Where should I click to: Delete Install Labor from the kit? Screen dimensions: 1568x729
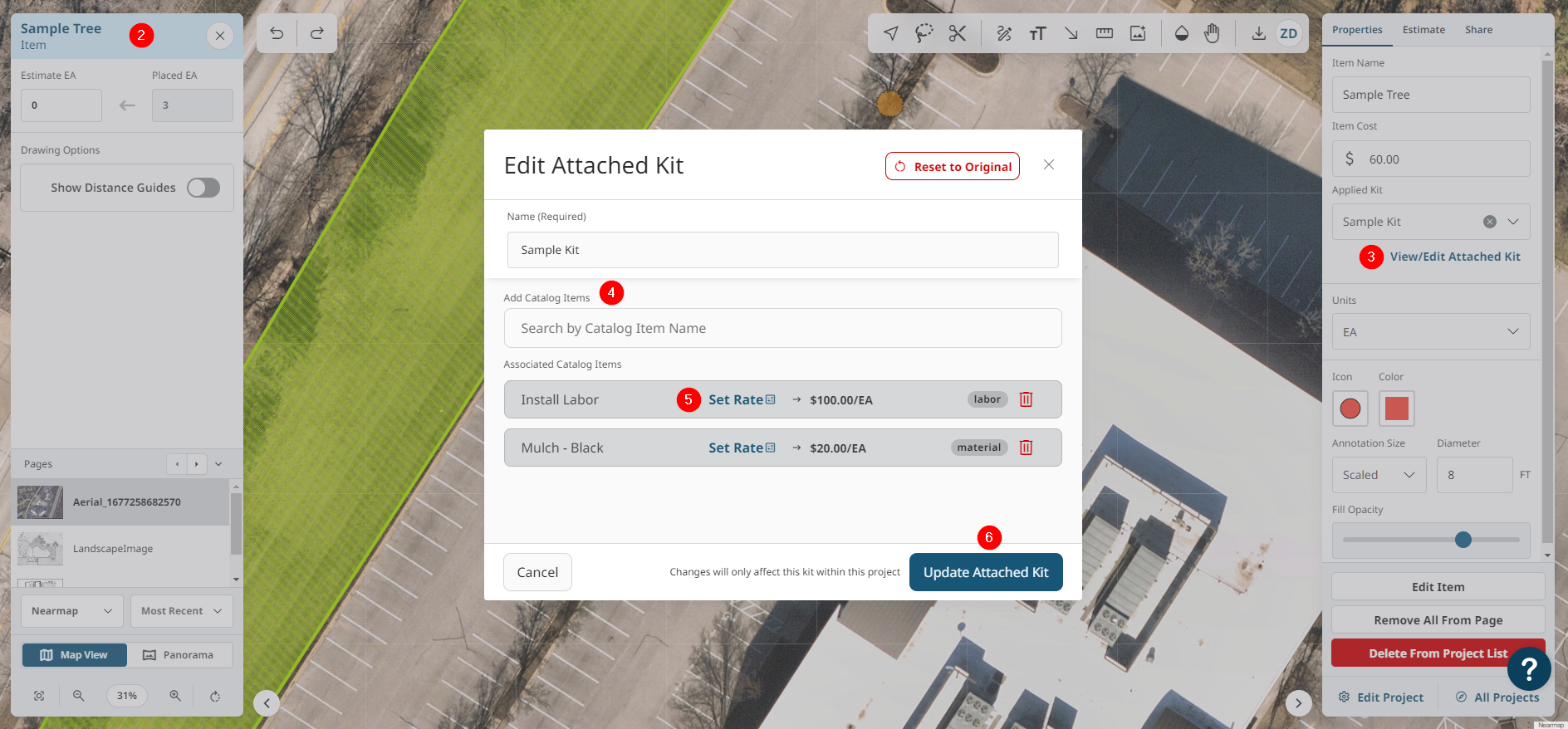click(1027, 399)
